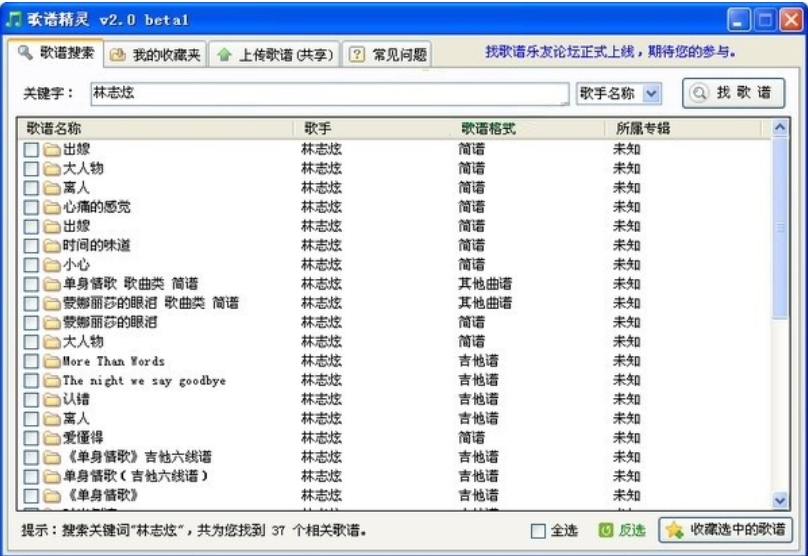Click the 反选 invert selection link
This screenshot has height=556, width=808.
coord(632,530)
